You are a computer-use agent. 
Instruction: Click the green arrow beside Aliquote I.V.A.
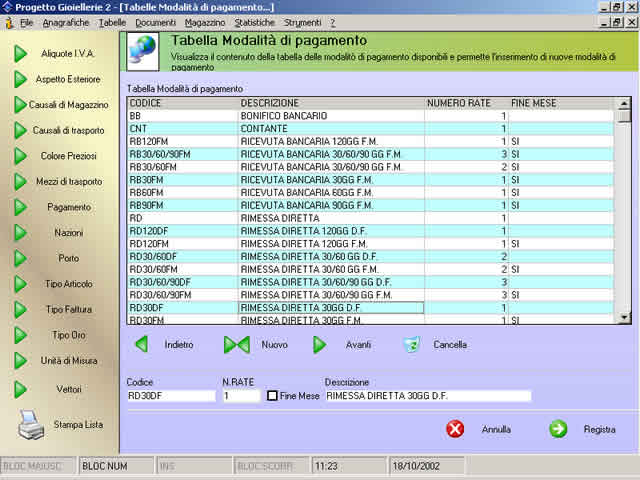coord(20,53)
